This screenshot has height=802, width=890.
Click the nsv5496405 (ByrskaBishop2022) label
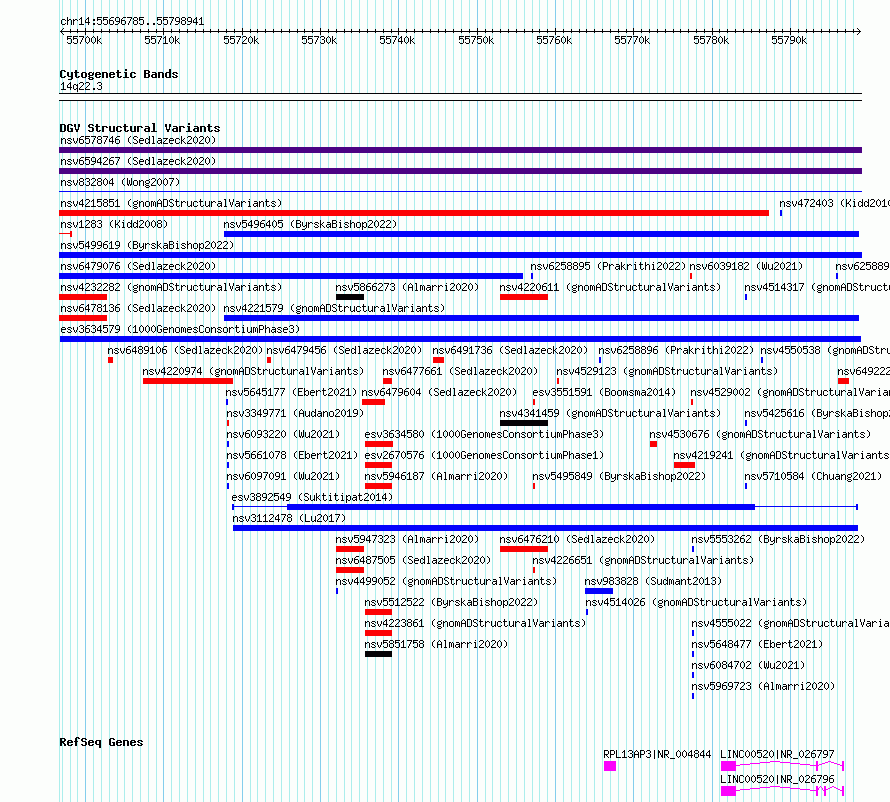310,224
